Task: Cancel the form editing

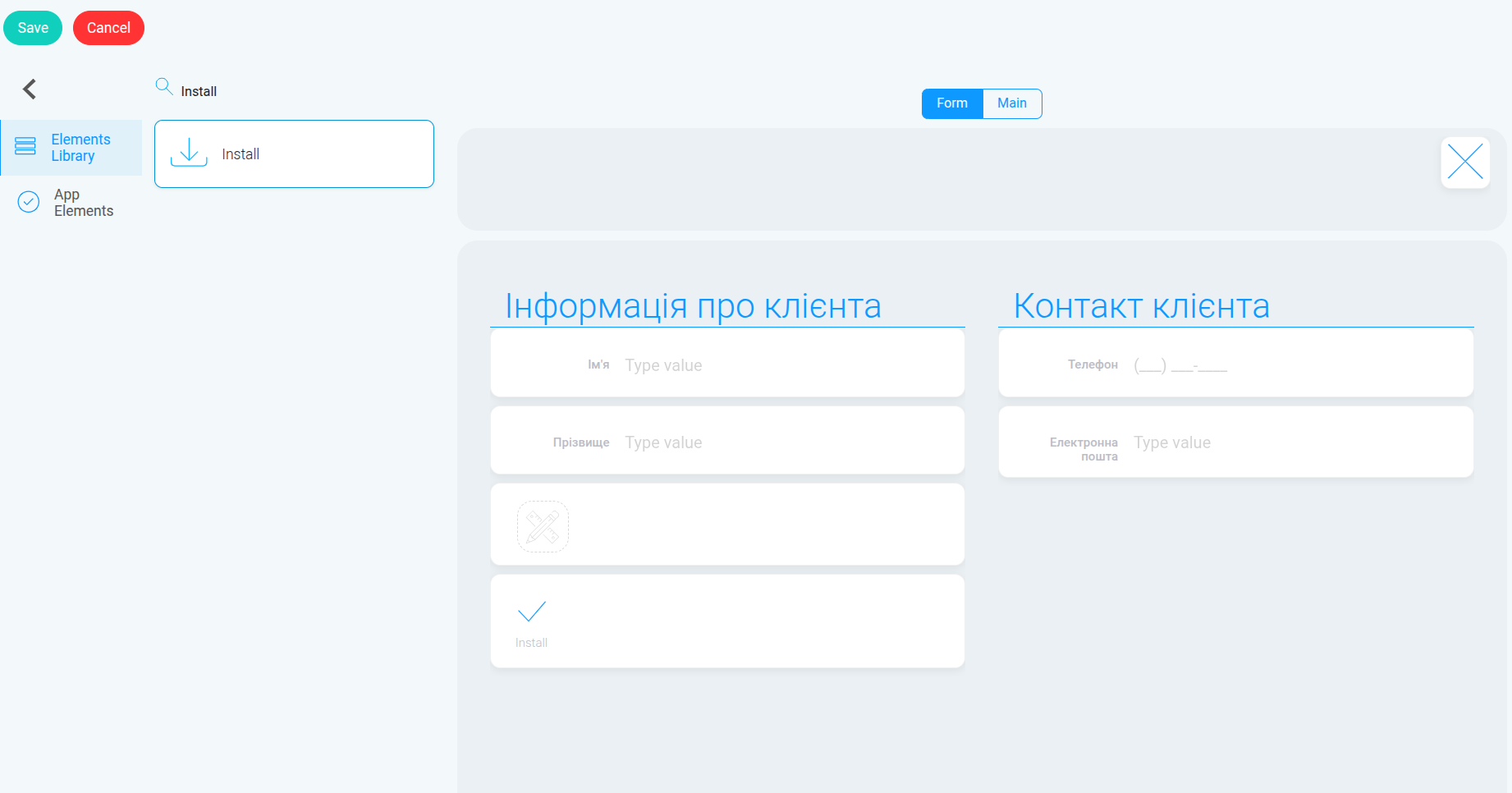Action: click(108, 28)
